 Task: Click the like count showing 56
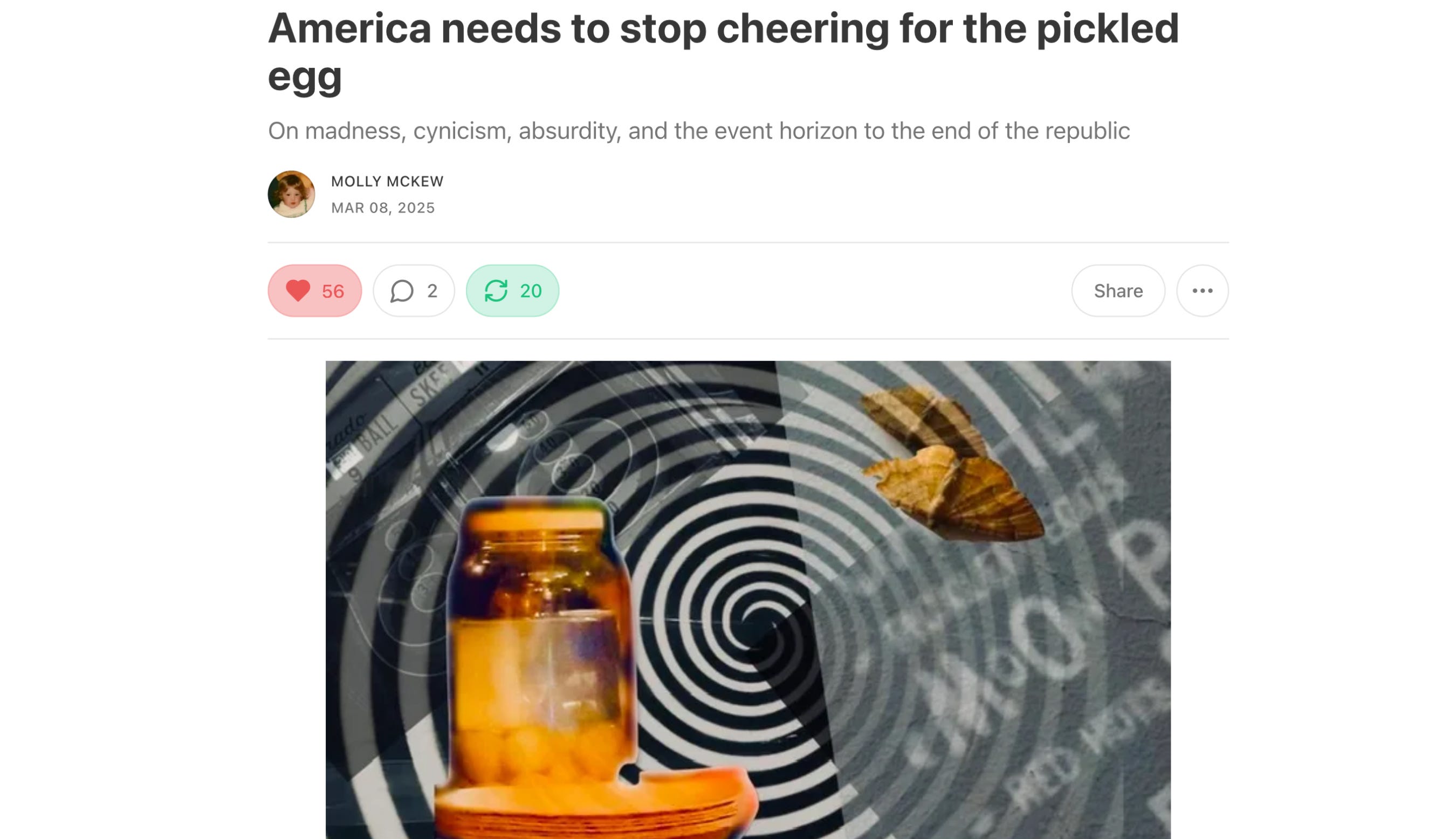tap(333, 292)
